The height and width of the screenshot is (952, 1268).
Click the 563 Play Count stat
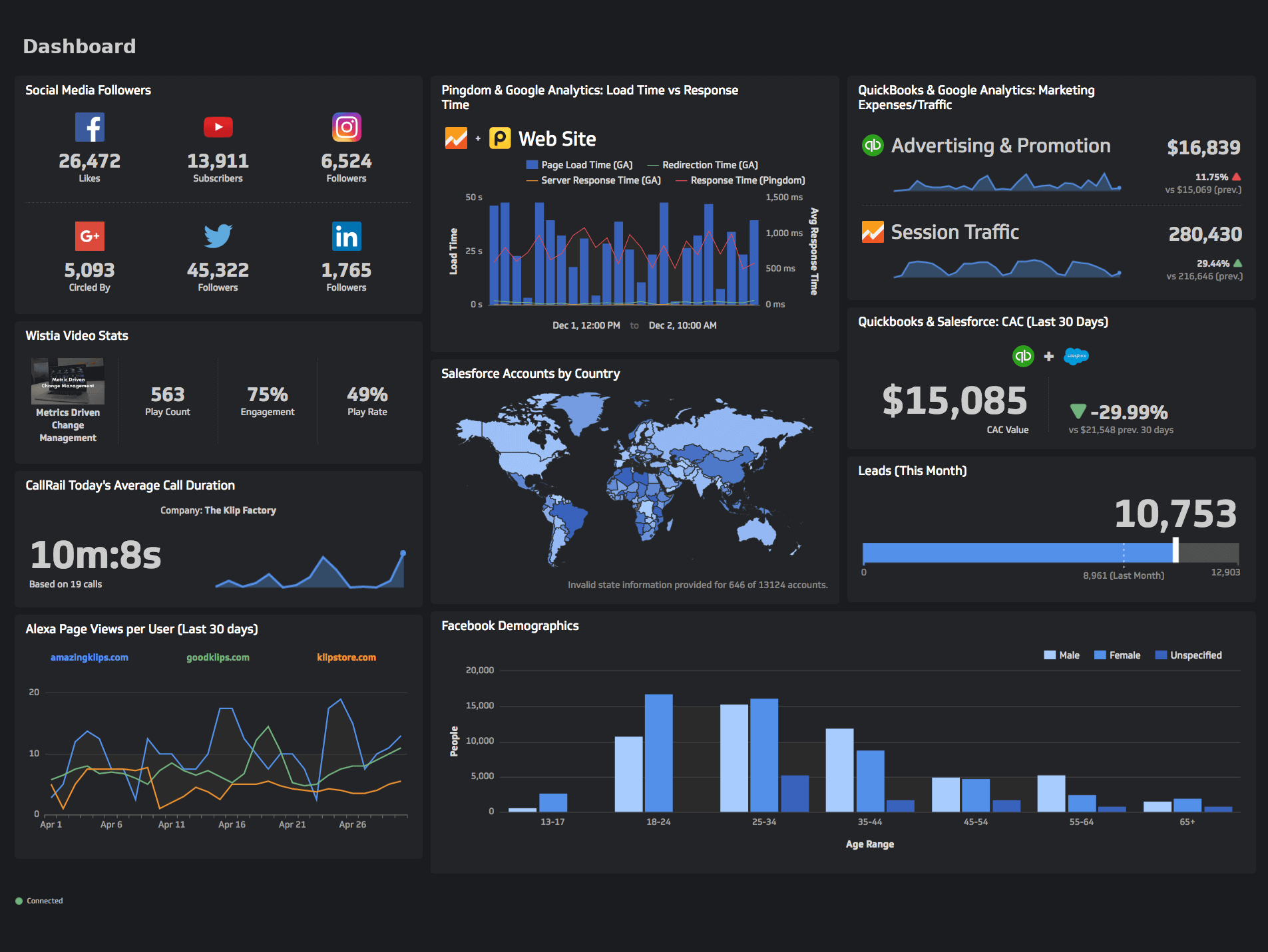168,395
